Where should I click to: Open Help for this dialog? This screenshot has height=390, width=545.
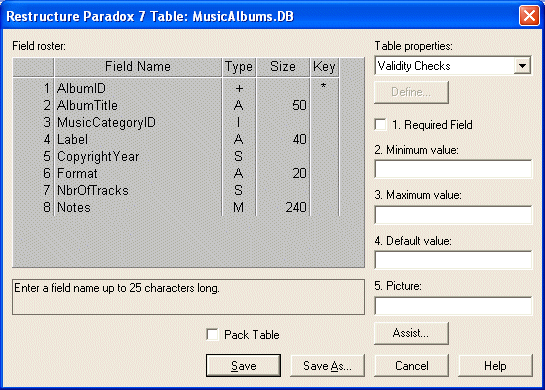click(495, 365)
